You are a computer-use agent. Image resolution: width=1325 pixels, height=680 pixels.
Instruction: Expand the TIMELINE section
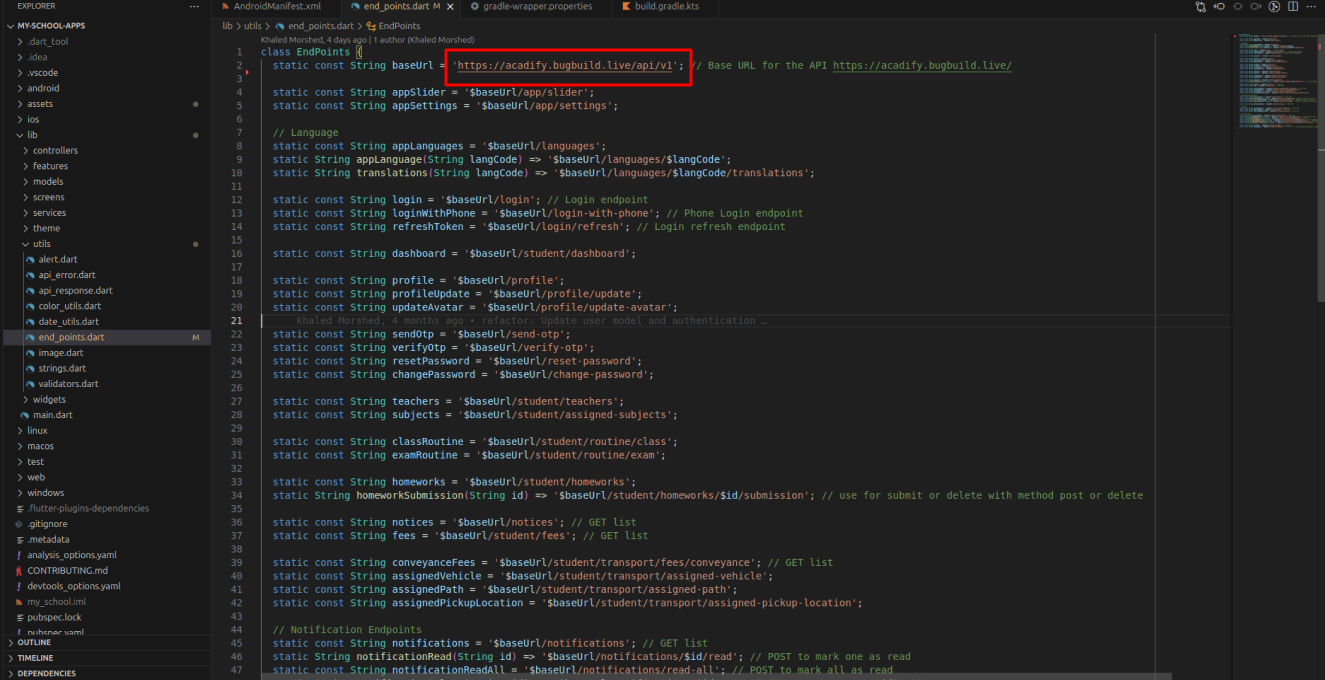[x=35, y=658]
